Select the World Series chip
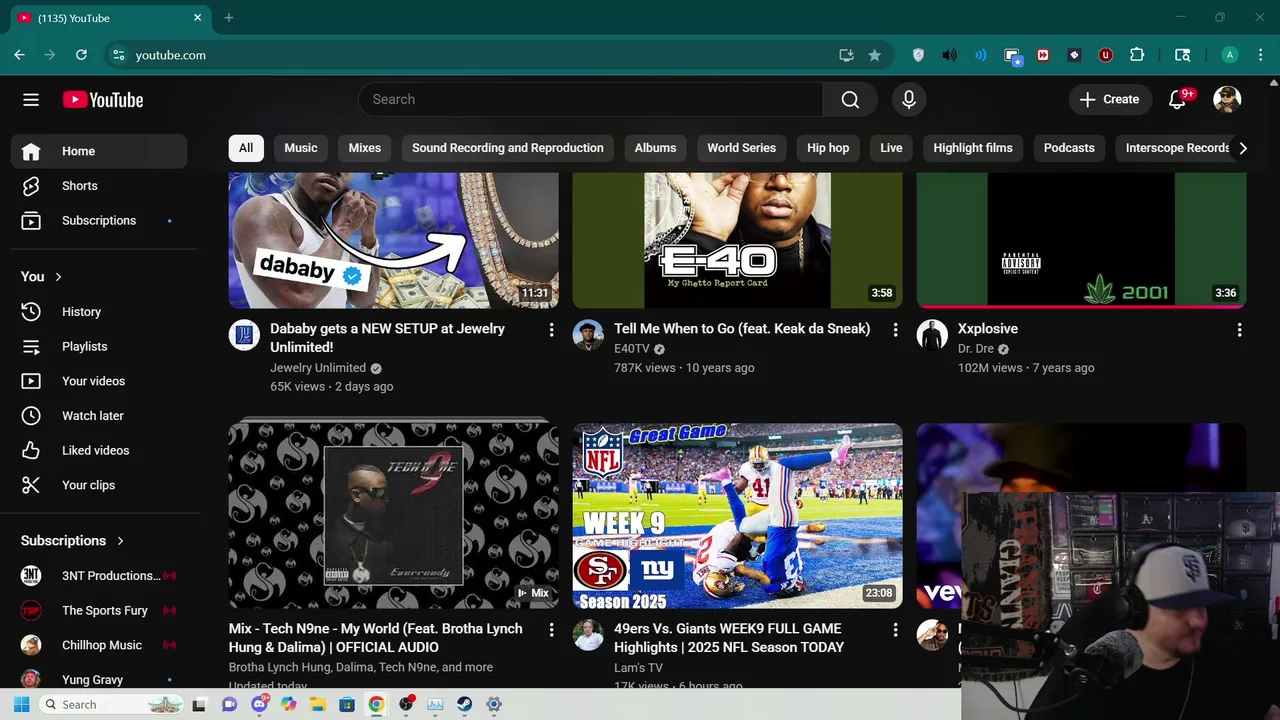Image resolution: width=1280 pixels, height=720 pixels. (742, 147)
